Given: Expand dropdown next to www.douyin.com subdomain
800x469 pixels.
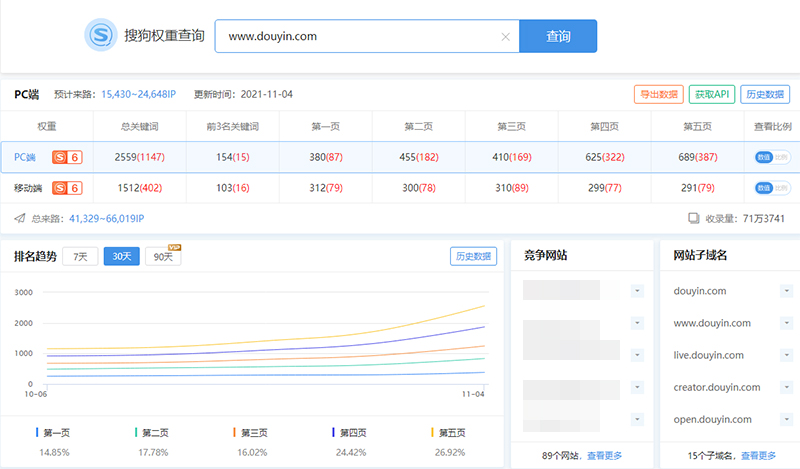Looking at the screenshot, I should coord(786,323).
